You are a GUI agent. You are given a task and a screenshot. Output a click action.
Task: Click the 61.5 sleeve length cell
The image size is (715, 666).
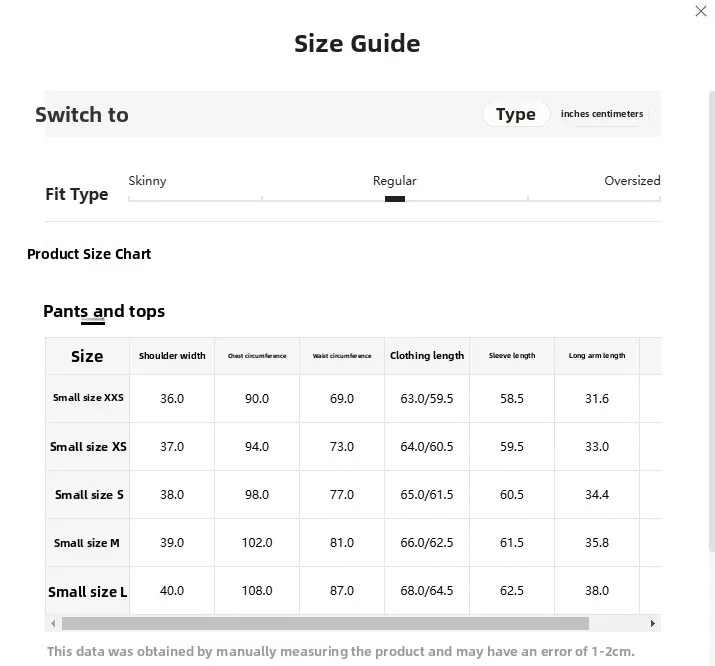pos(512,543)
